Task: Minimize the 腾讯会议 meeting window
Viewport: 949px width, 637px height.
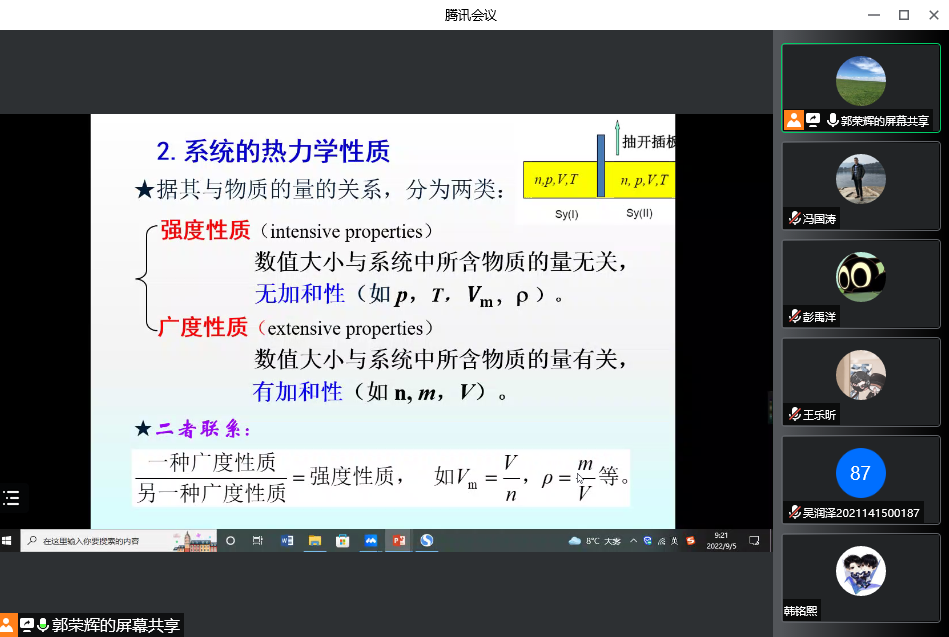Action: coord(875,14)
